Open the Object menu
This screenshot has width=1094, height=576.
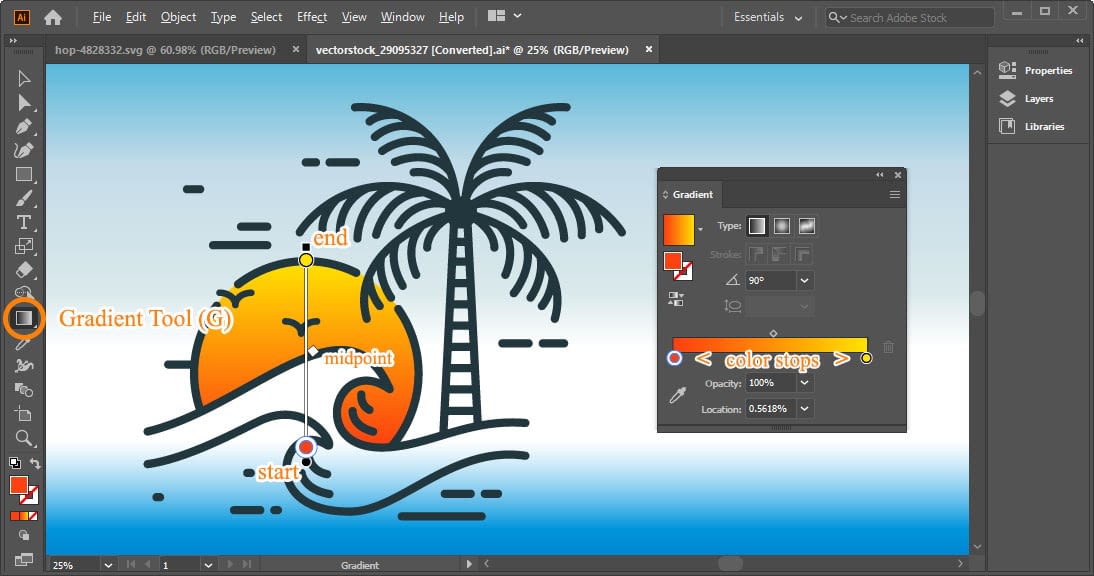coord(178,16)
